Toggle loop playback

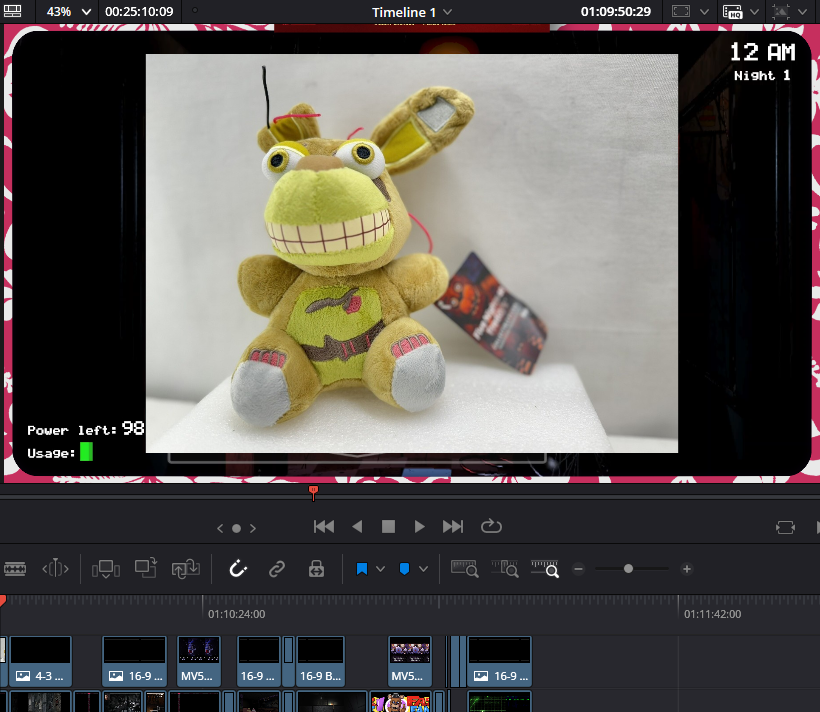491,526
